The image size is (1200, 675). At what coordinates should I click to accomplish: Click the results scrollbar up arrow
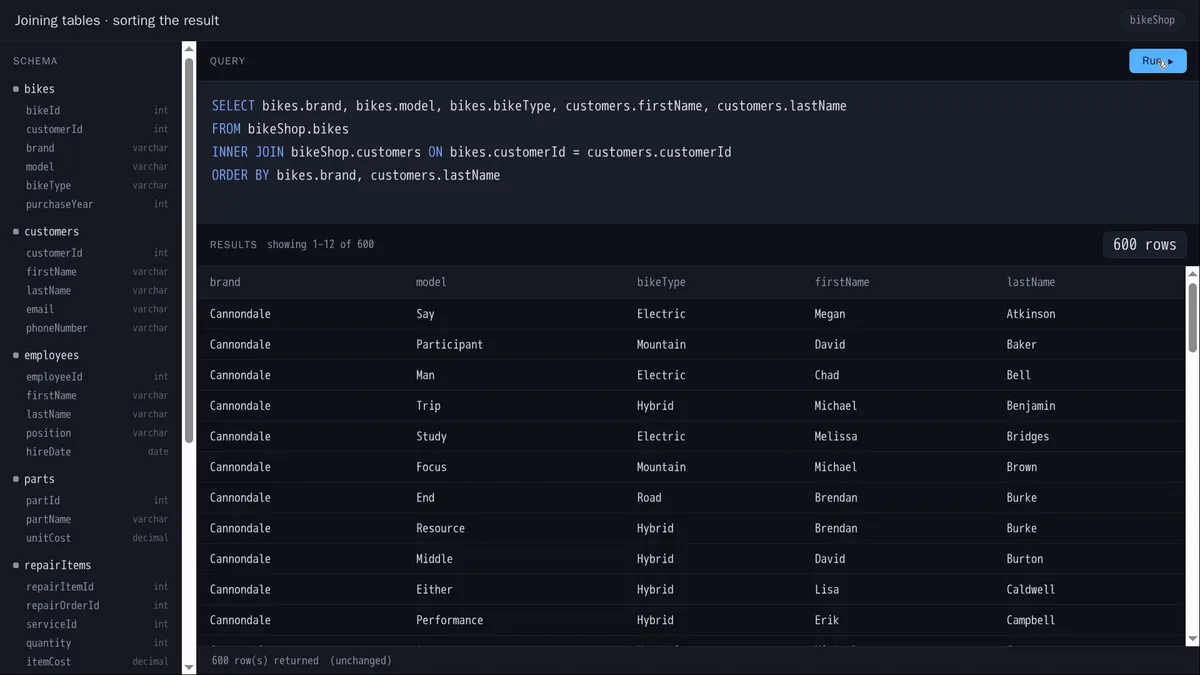pos(1192,273)
